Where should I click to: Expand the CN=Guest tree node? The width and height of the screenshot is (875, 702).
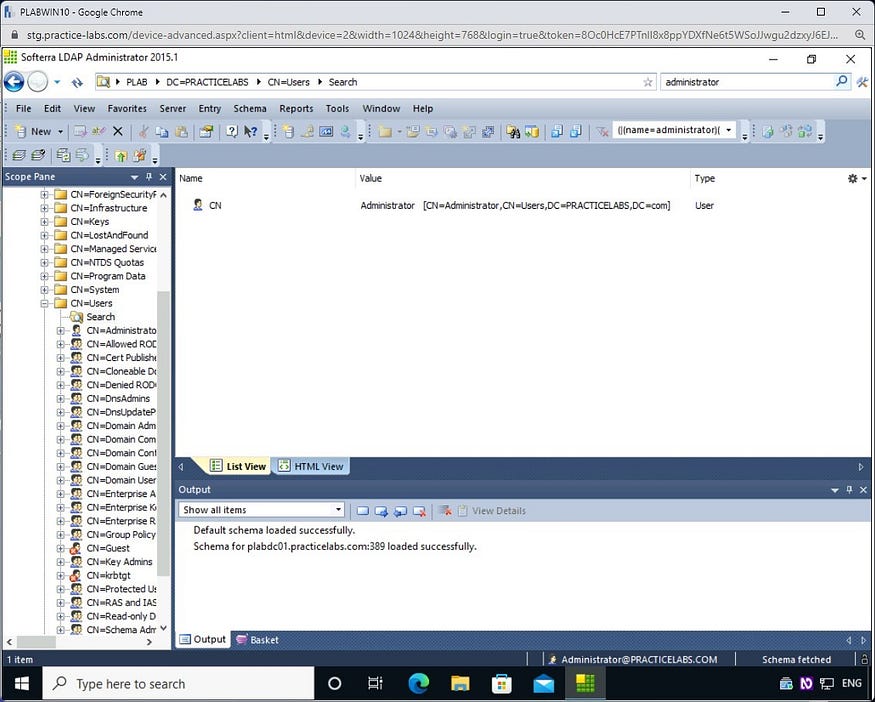[60, 549]
